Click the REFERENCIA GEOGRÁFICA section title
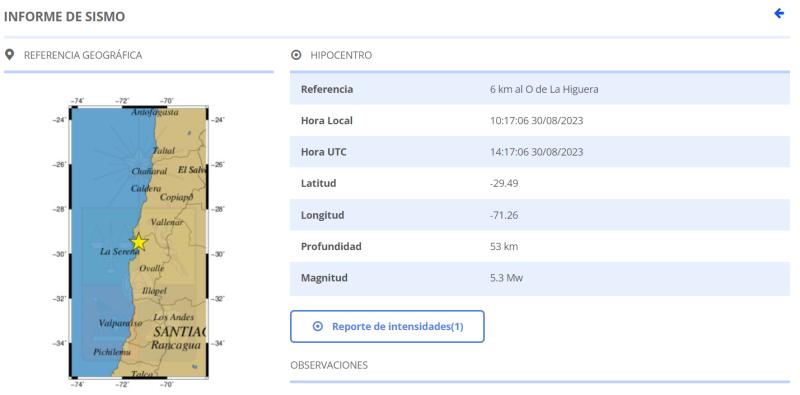 coord(83,55)
